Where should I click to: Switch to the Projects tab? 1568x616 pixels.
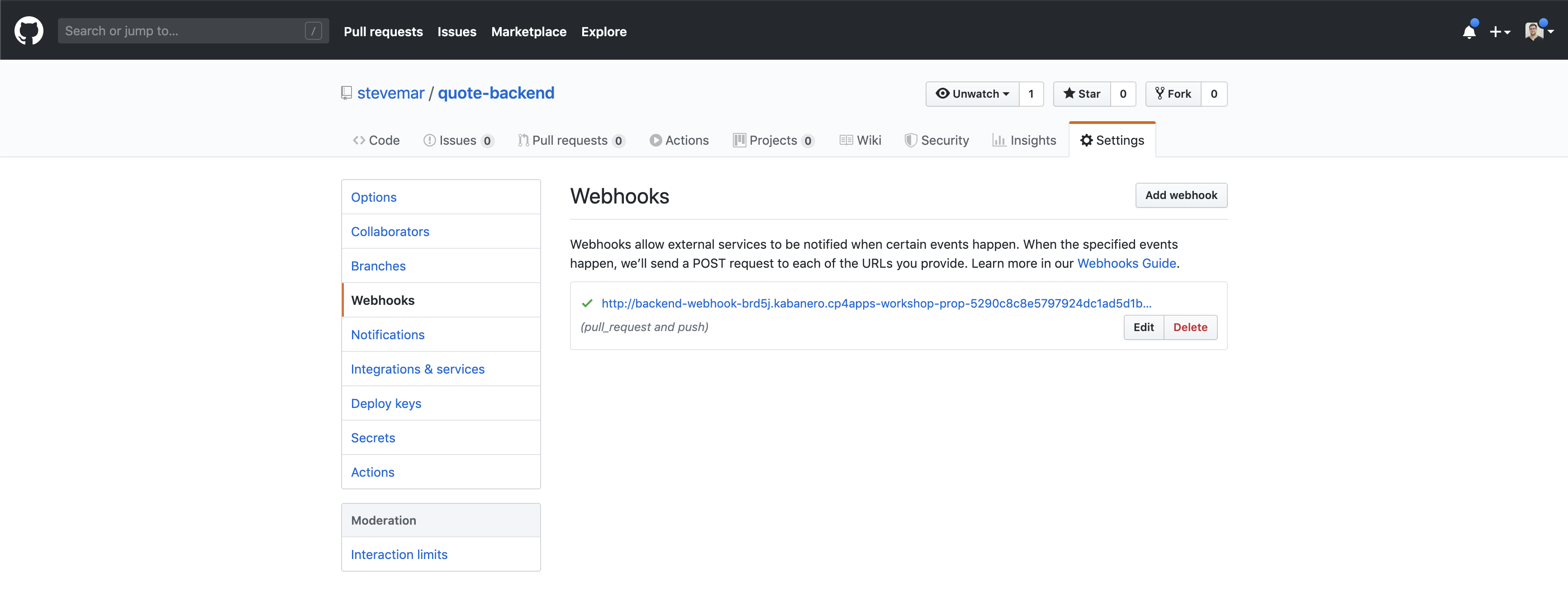pos(773,141)
